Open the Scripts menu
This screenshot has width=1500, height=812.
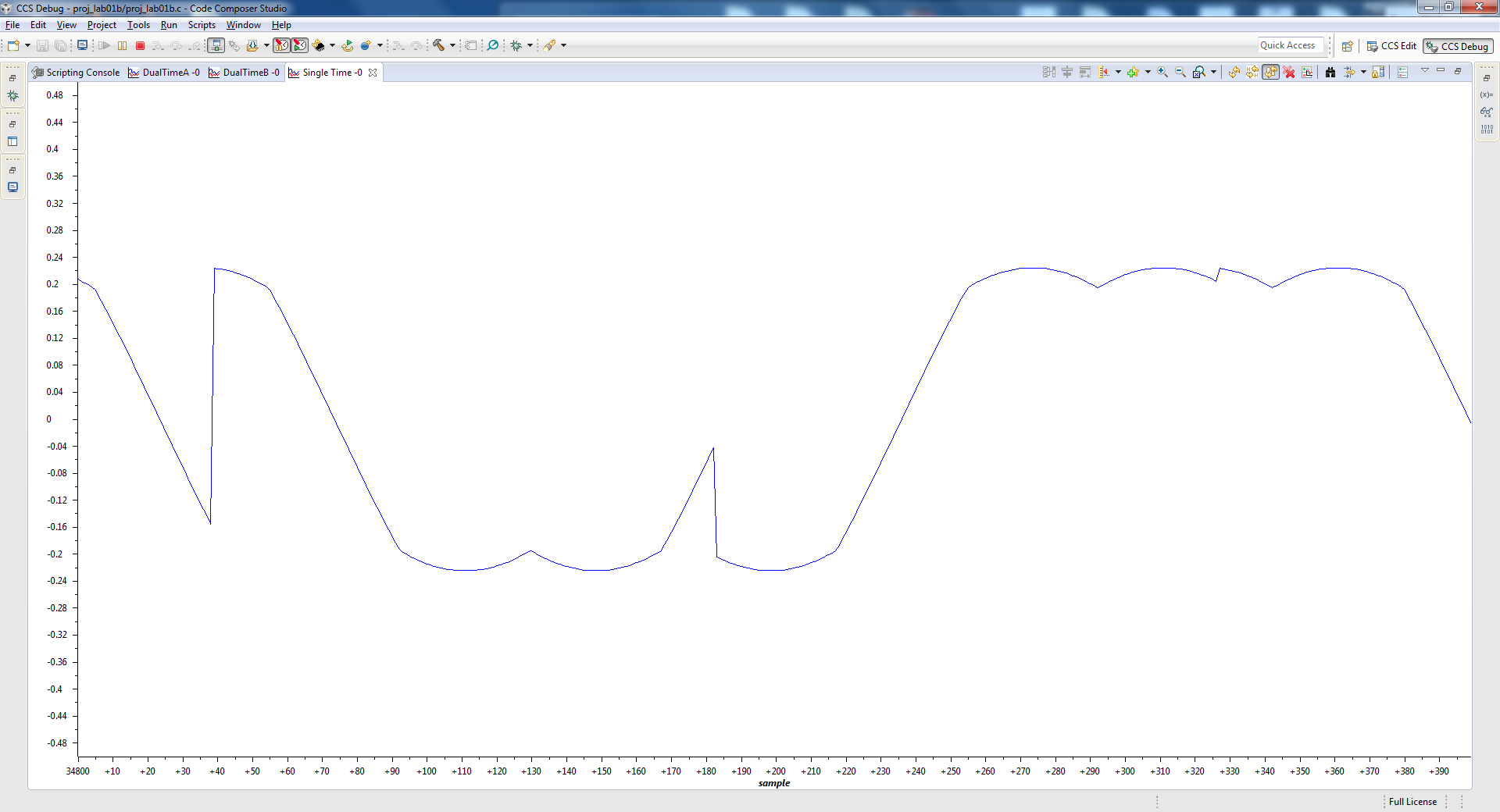coord(202,25)
